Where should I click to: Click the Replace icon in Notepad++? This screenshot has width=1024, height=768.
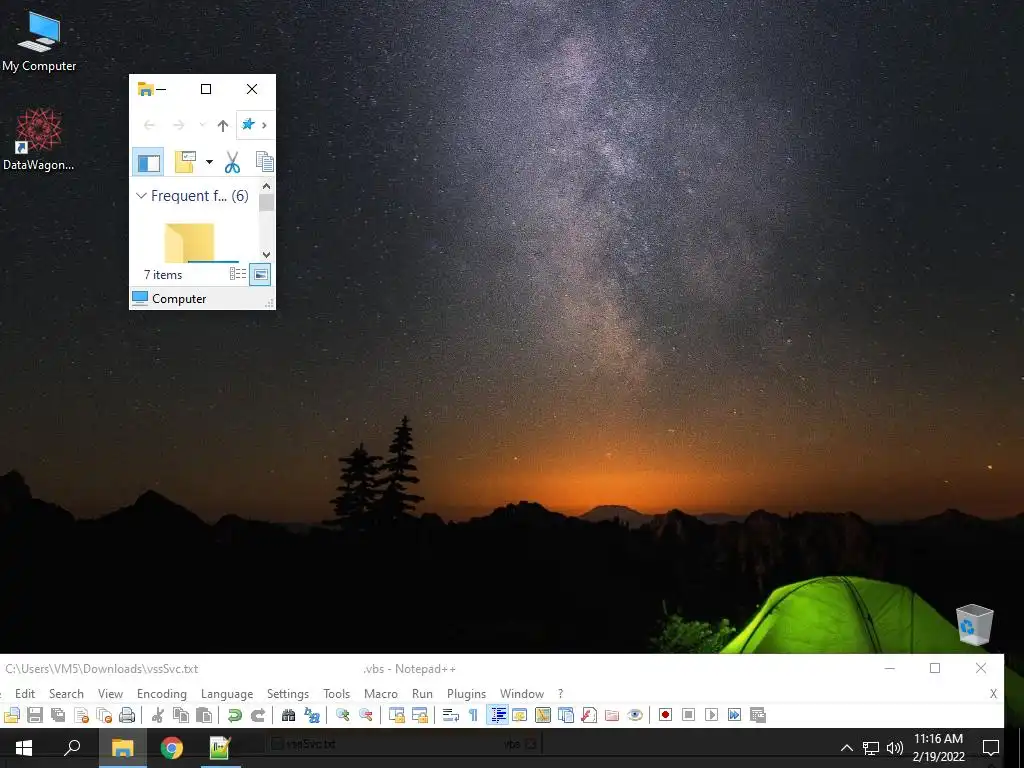[312, 715]
